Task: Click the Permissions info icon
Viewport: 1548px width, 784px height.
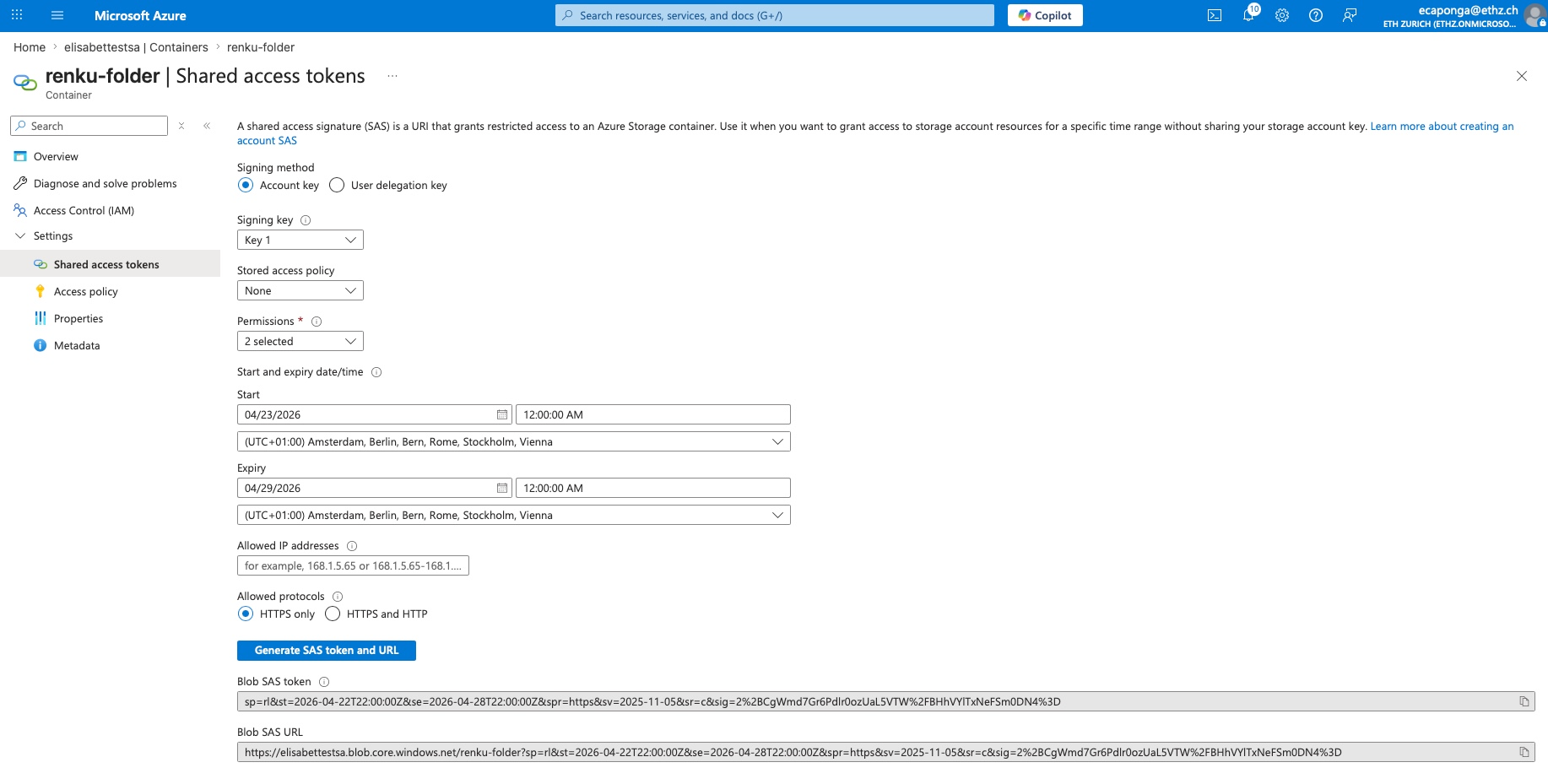Action: pyautogui.click(x=317, y=322)
